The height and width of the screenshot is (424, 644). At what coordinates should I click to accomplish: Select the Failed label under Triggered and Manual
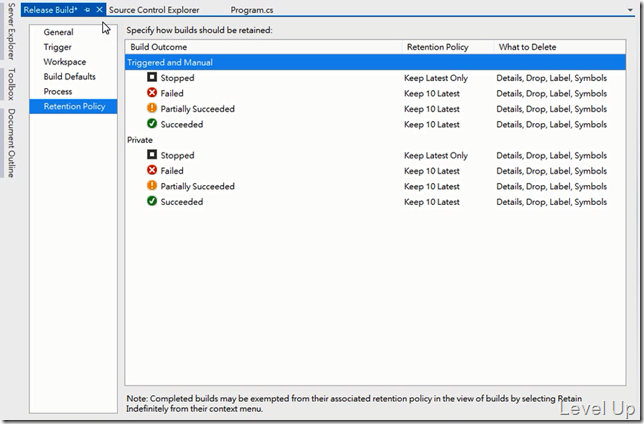click(x=172, y=94)
